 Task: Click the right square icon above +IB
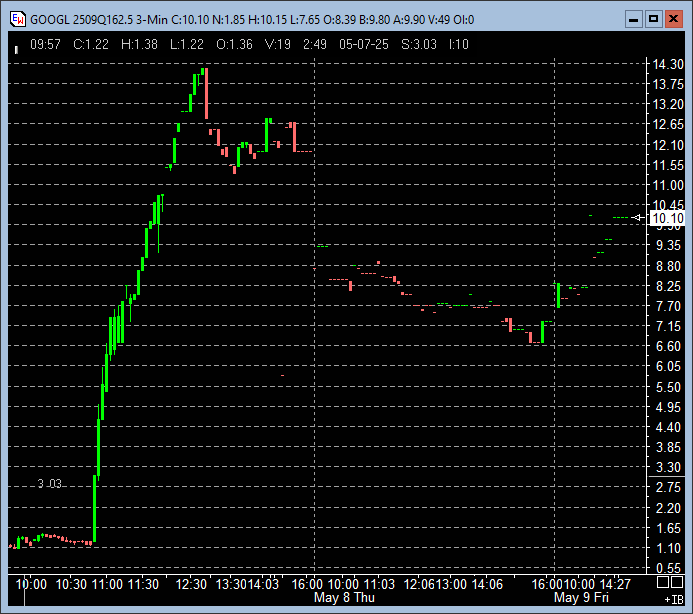677,582
